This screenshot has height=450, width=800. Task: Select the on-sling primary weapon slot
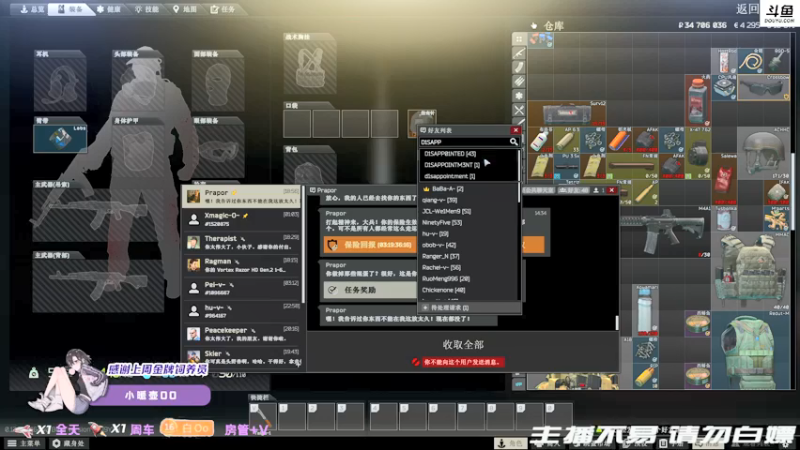click(x=98, y=212)
